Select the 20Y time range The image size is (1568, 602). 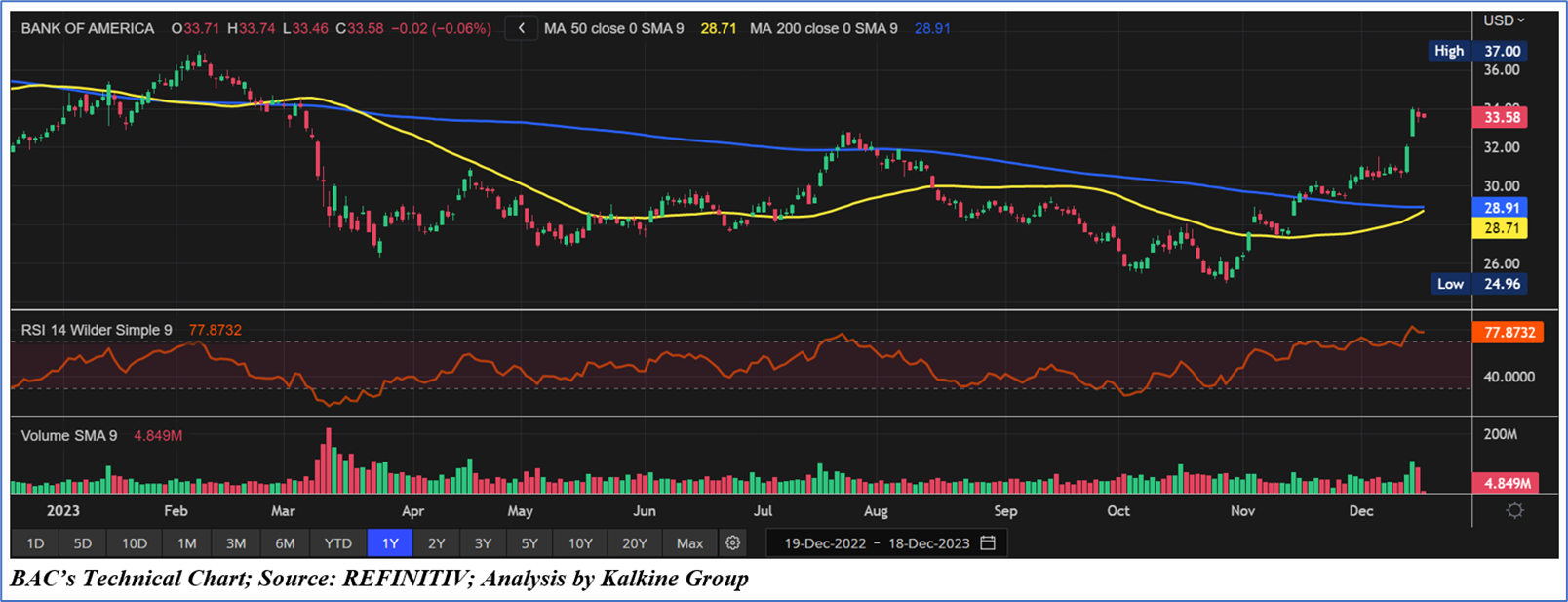pyautogui.click(x=635, y=543)
